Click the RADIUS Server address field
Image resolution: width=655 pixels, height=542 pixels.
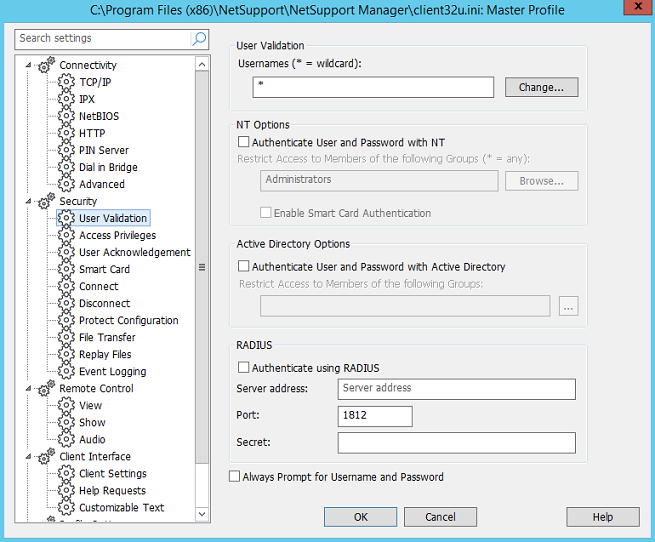(x=457, y=389)
